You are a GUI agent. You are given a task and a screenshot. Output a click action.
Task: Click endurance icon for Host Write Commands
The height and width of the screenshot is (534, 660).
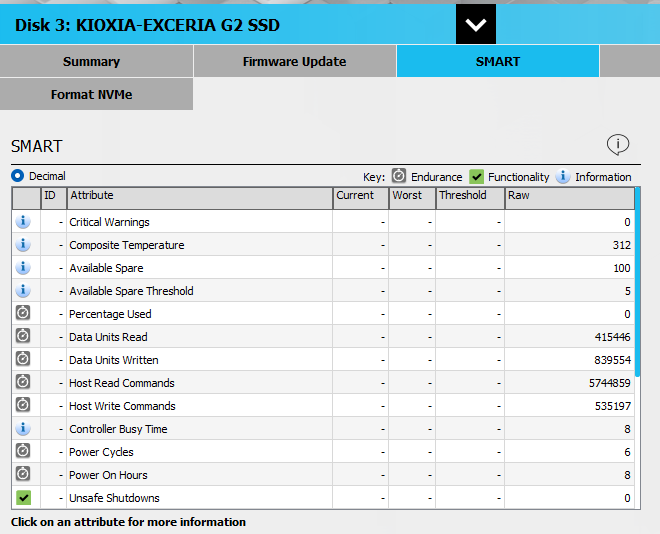pyautogui.click(x=23, y=405)
